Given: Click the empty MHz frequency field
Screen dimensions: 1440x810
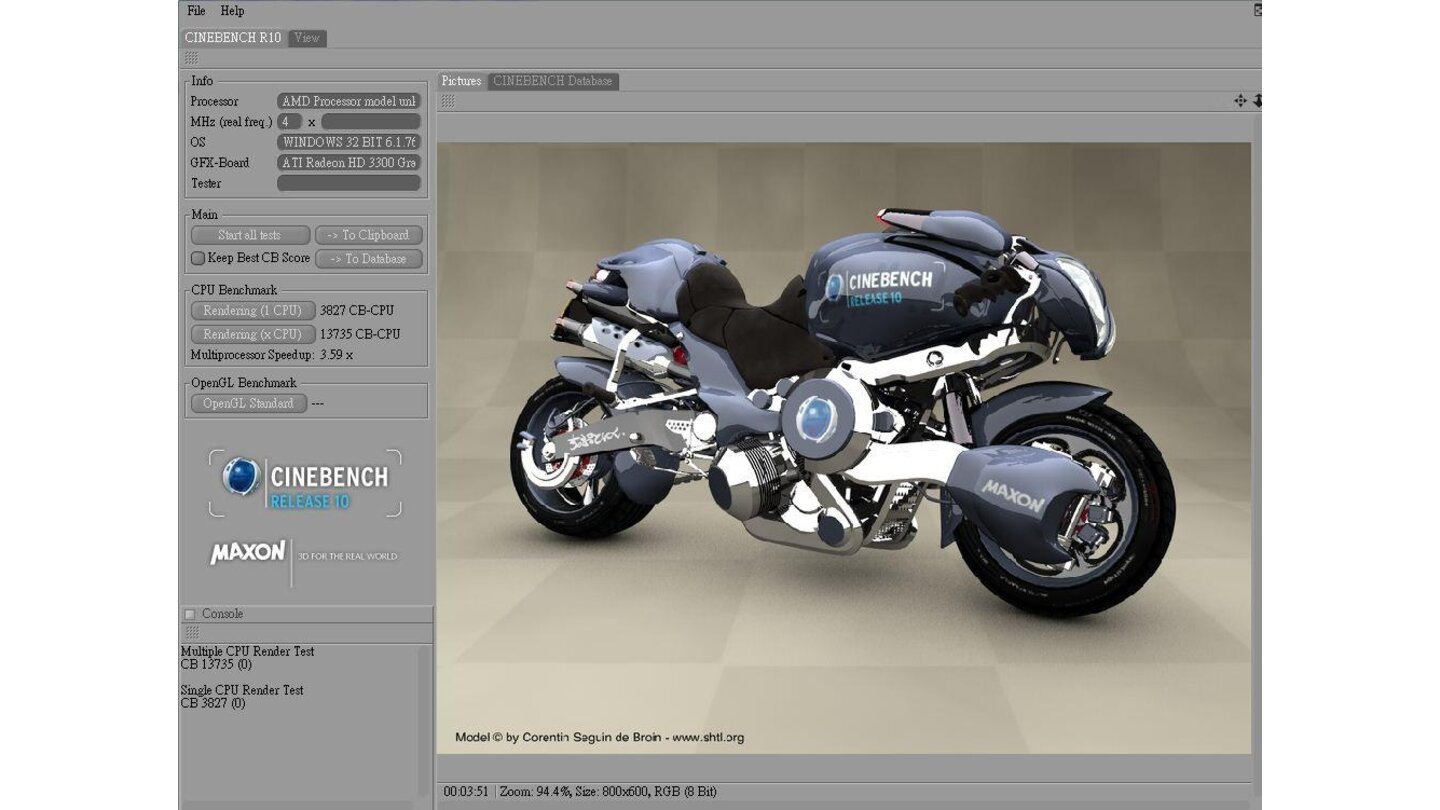Looking at the screenshot, I should tap(370, 122).
